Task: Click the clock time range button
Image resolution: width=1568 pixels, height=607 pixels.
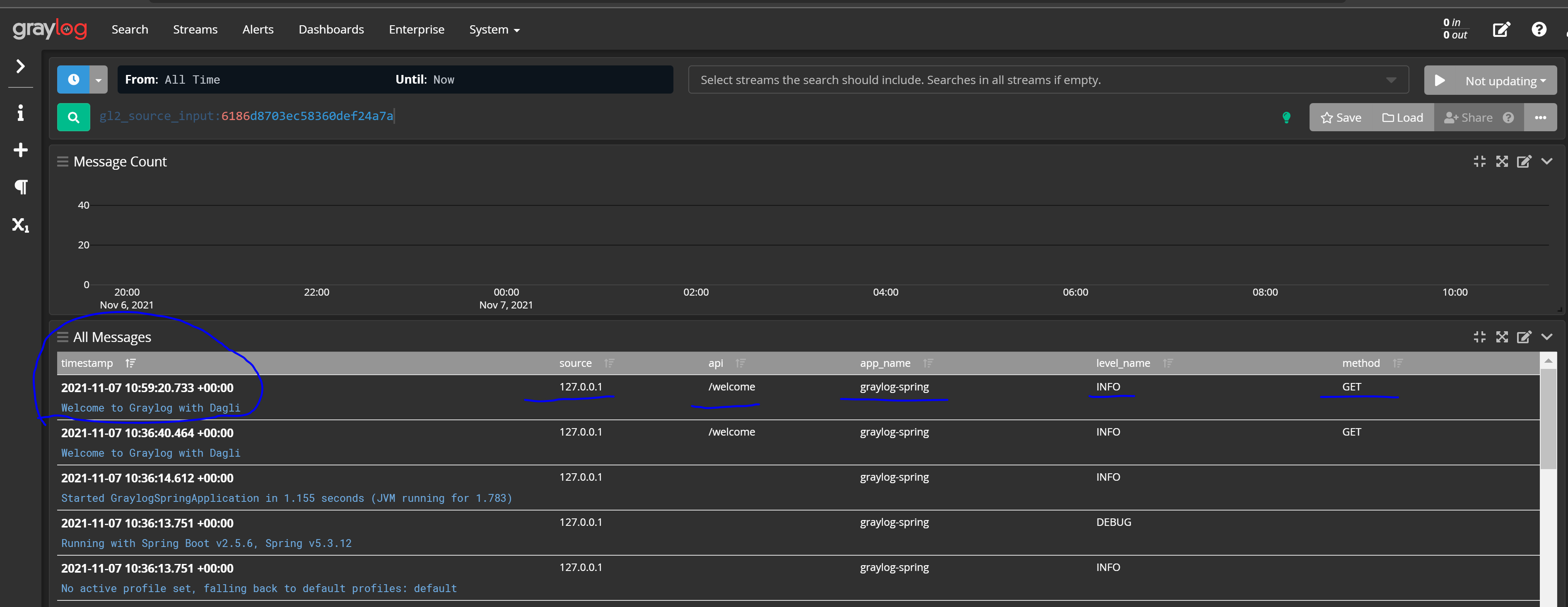Action: [x=73, y=80]
